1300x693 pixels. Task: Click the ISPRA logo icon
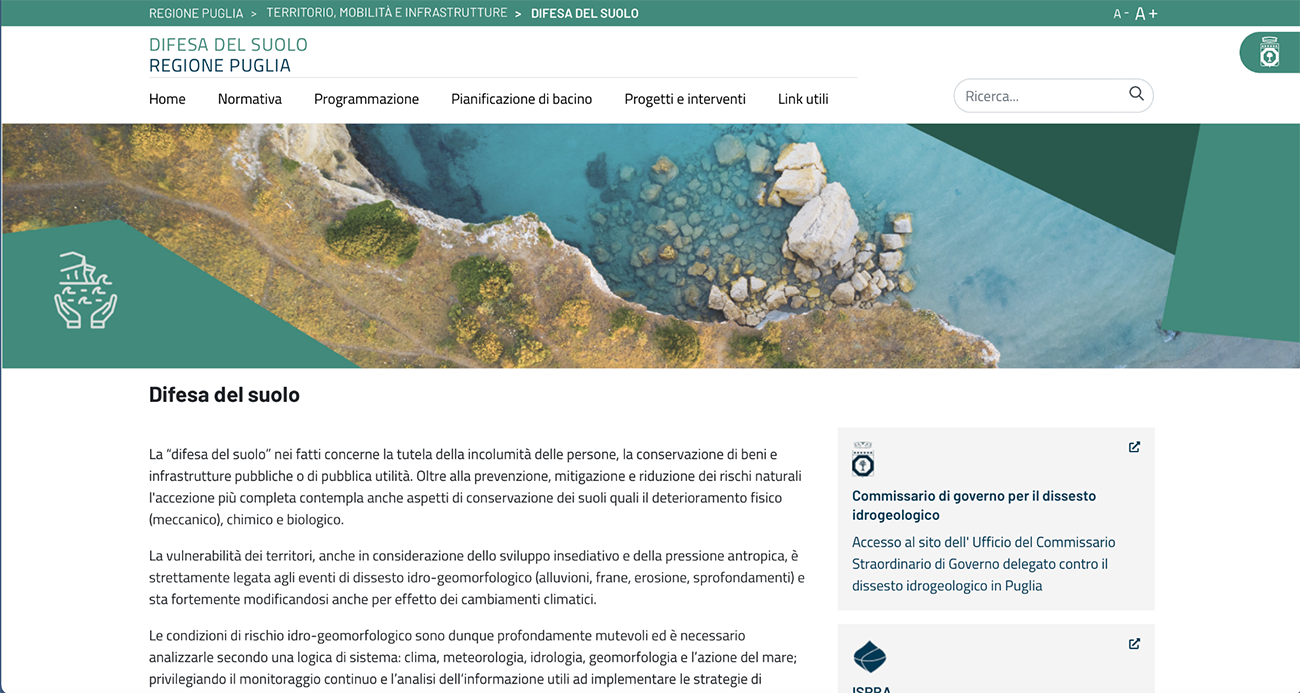tap(869, 657)
